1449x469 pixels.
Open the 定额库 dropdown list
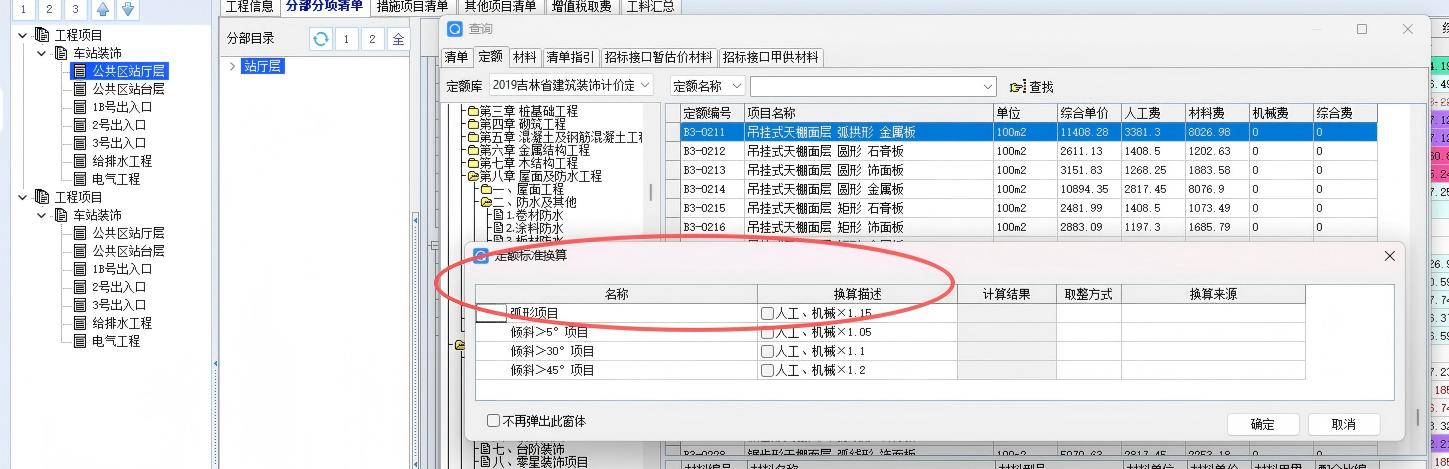point(644,86)
